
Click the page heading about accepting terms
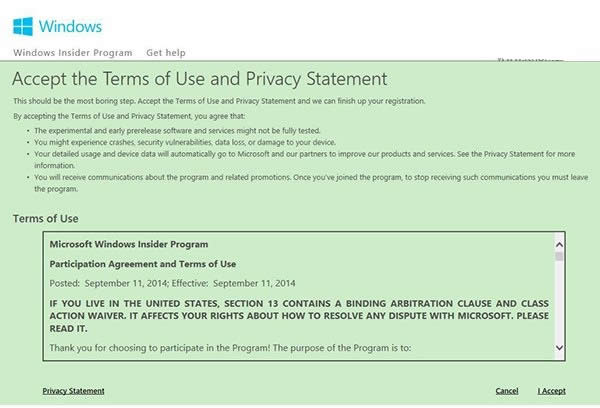[199, 79]
